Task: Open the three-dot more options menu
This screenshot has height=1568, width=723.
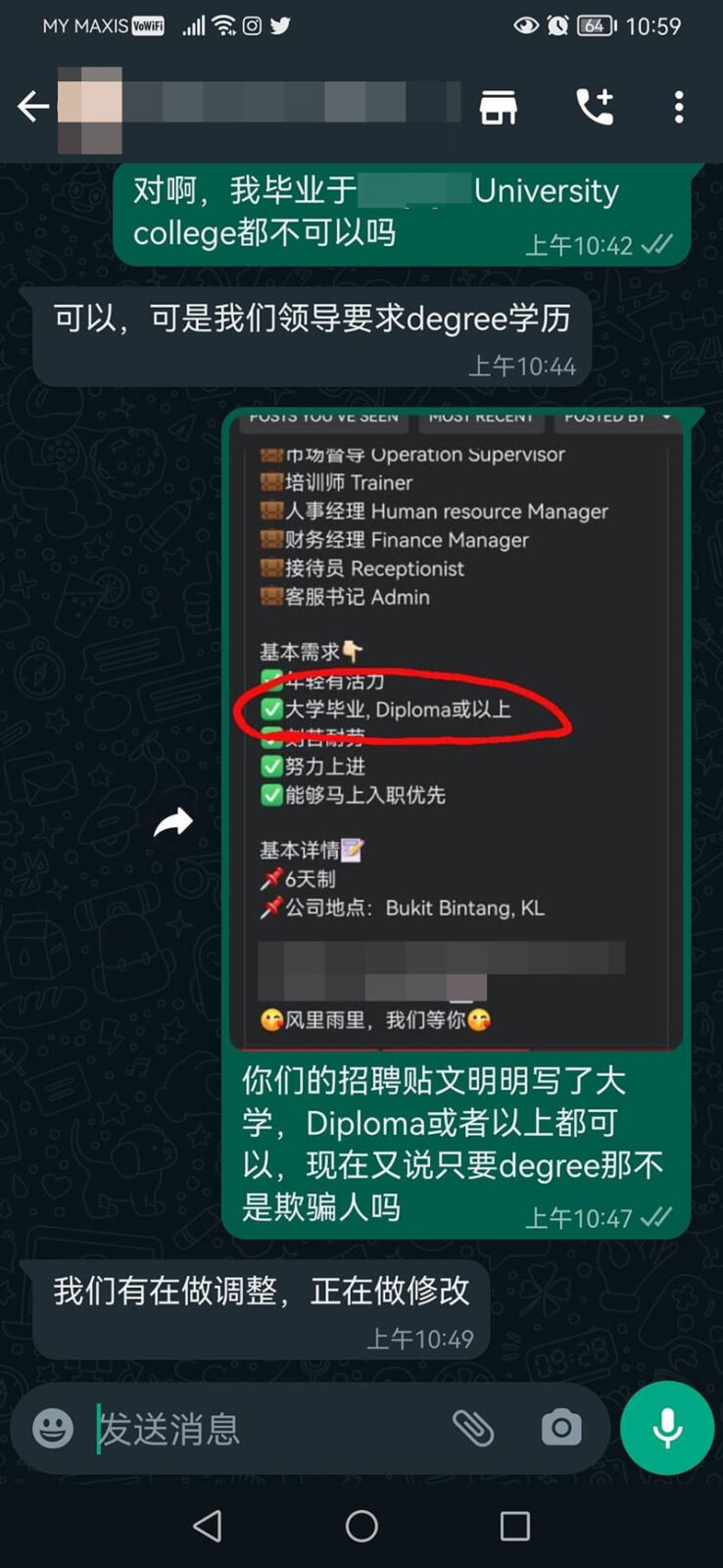Action: point(679,107)
